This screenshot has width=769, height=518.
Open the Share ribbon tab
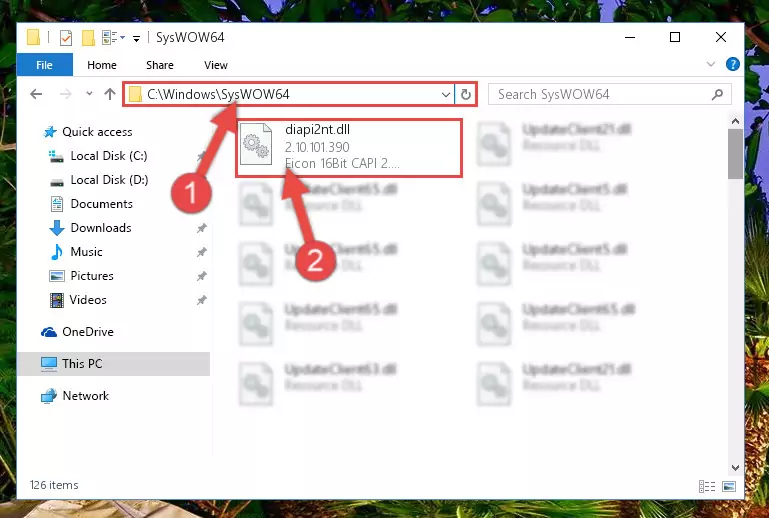[160, 65]
